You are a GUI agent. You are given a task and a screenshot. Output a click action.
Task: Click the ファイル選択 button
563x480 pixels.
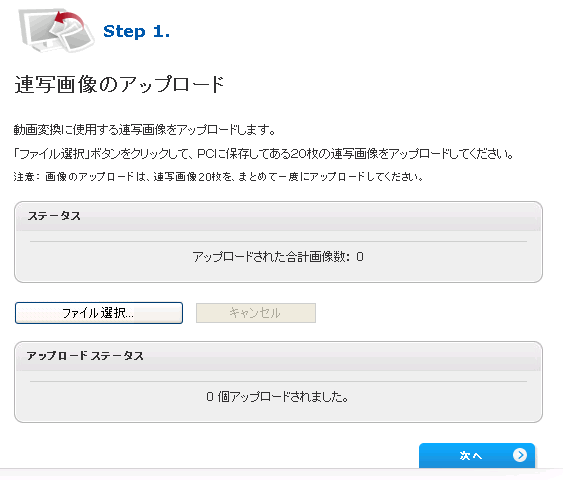[x=99, y=313]
